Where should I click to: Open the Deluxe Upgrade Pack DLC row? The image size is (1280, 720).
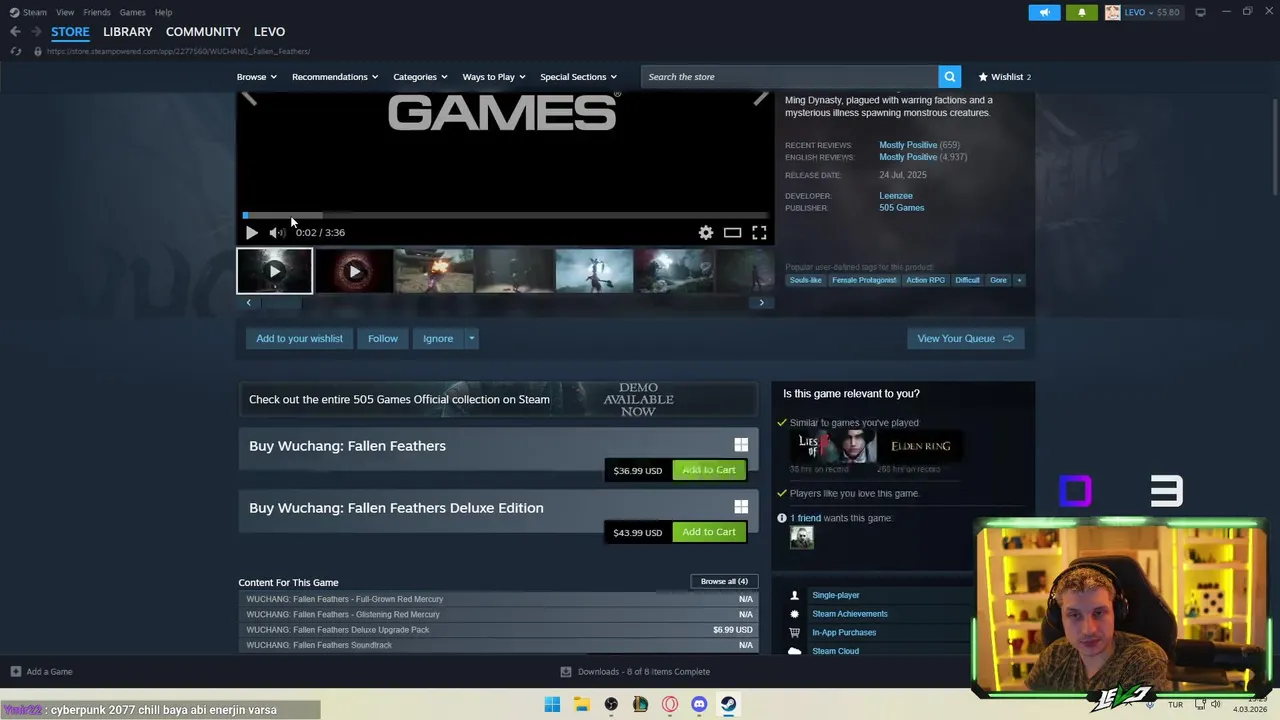click(x=498, y=630)
